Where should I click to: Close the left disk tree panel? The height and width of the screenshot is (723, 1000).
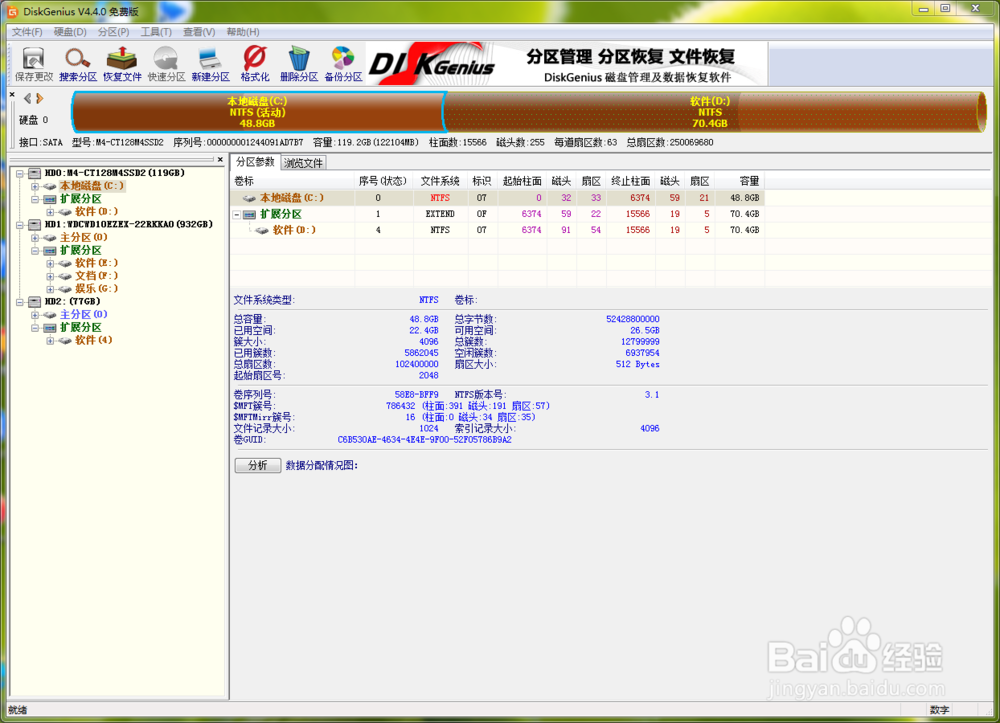click(x=220, y=159)
